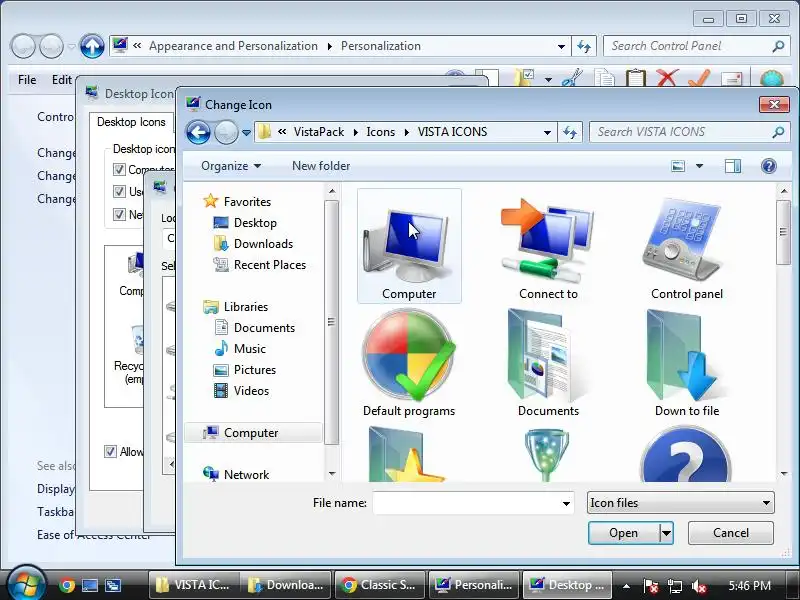Click Search Control Panel field

click(x=696, y=46)
